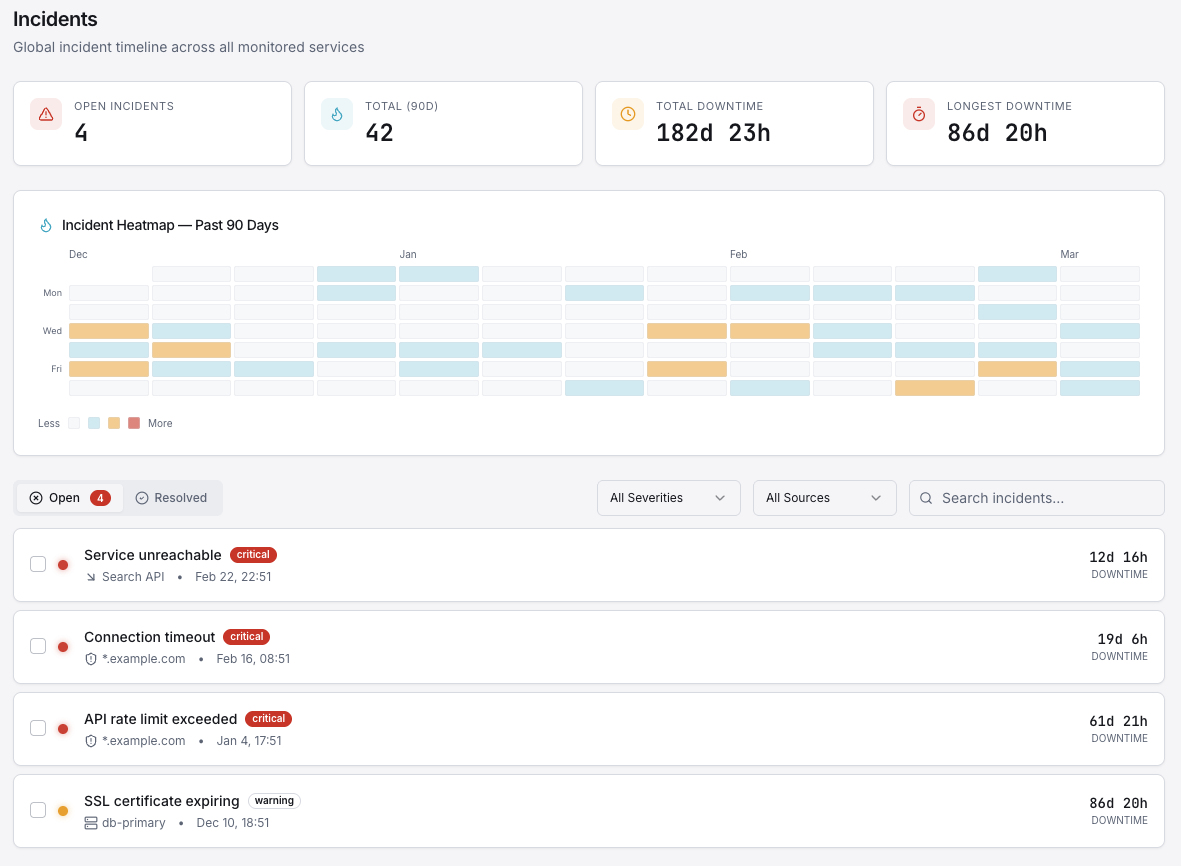Click the warning badge on SSL certificate expiring

[274, 800]
